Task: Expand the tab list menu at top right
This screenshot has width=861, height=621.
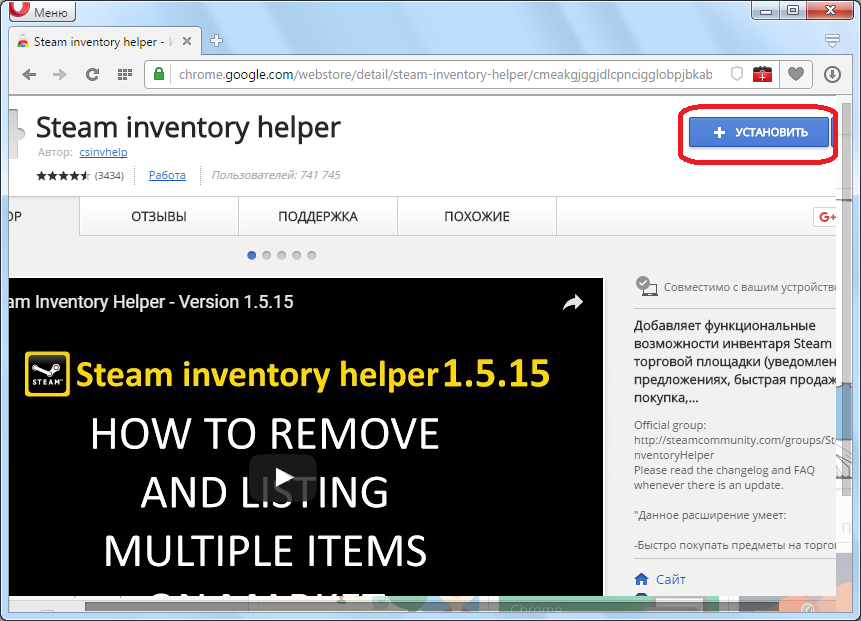Action: point(832,41)
